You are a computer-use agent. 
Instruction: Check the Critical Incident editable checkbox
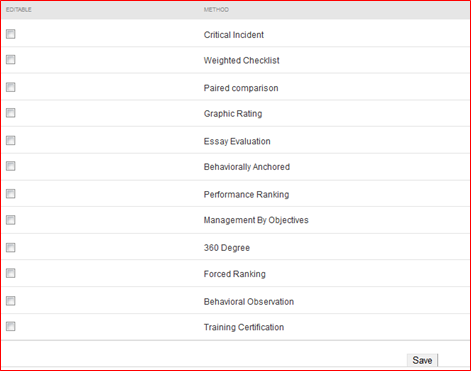(11, 34)
